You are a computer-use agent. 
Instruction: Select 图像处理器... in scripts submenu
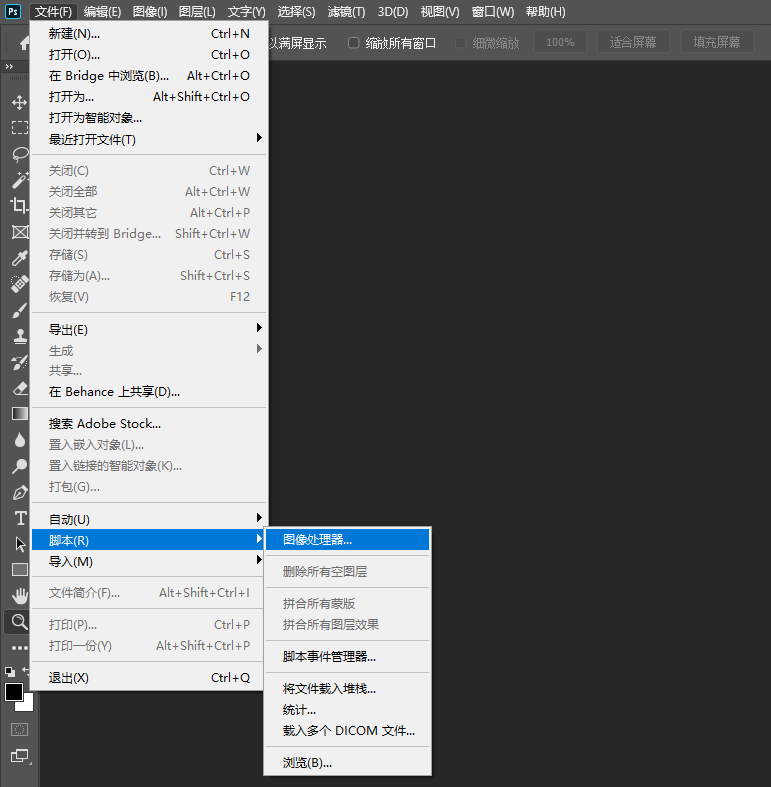pos(347,540)
